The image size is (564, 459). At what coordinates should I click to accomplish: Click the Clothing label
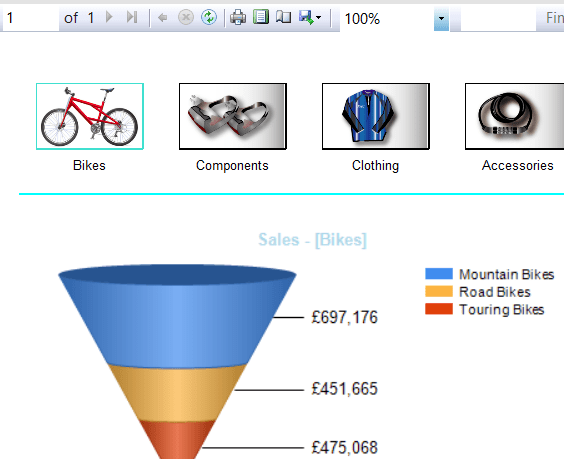(375, 165)
